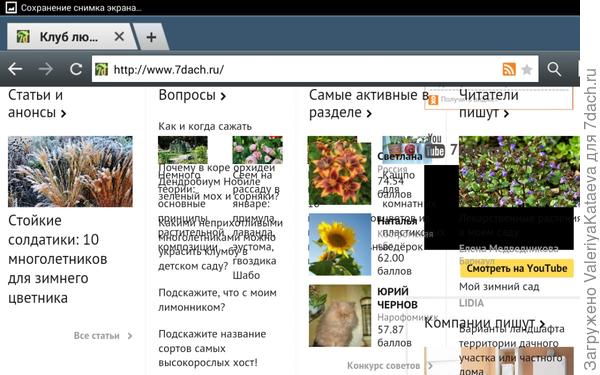
Task: Click the Odnoklassniki widget icon
Action: tap(433, 100)
